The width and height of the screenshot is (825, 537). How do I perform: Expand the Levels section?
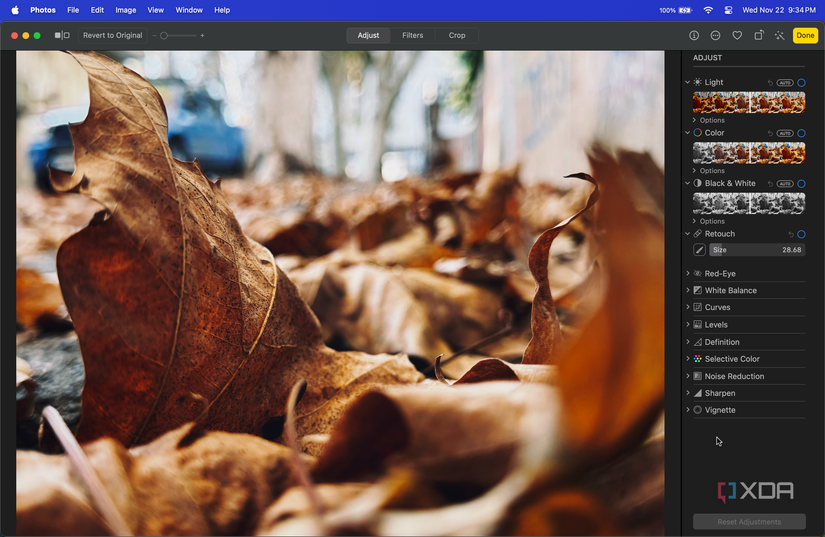[x=687, y=325]
